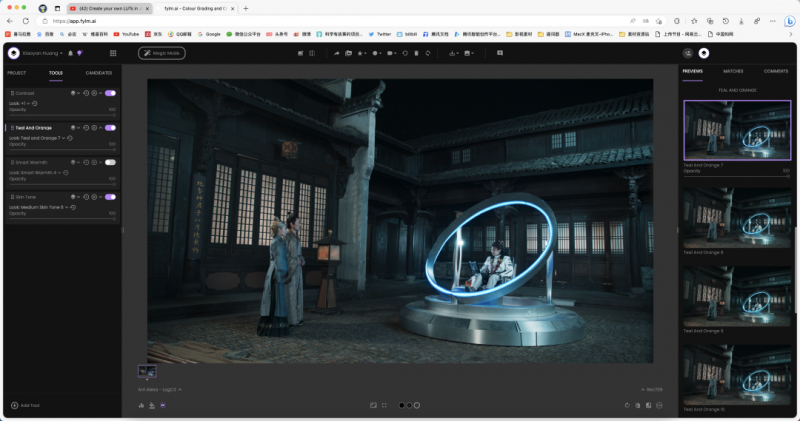Click the Twitter bookmark
Viewport: 800px width, 421px height.
pyautogui.click(x=380, y=34)
